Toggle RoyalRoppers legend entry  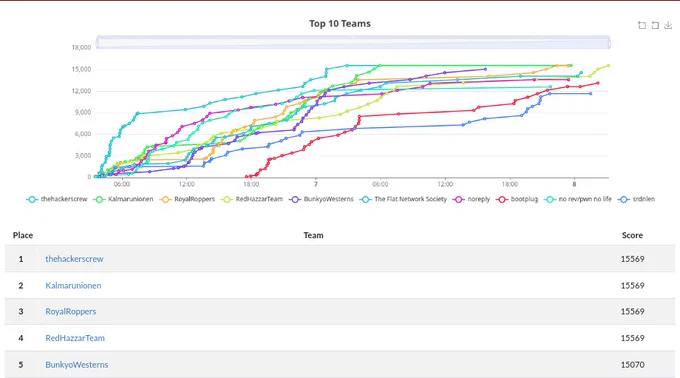coord(187,199)
